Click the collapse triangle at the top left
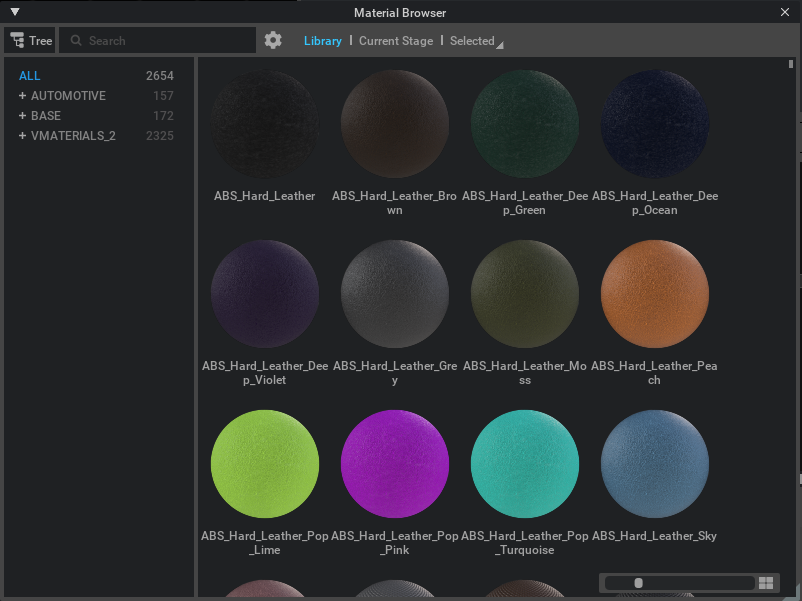The height and width of the screenshot is (601, 802). (x=14, y=12)
